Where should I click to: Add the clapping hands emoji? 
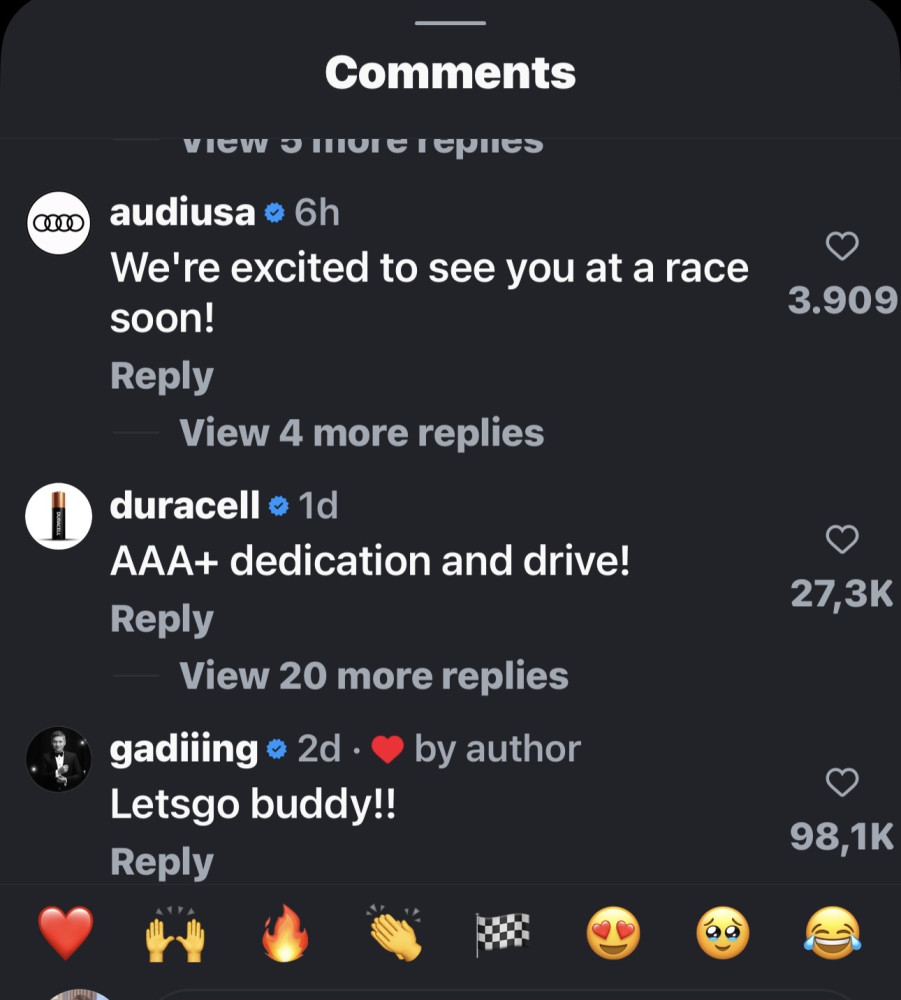point(395,932)
